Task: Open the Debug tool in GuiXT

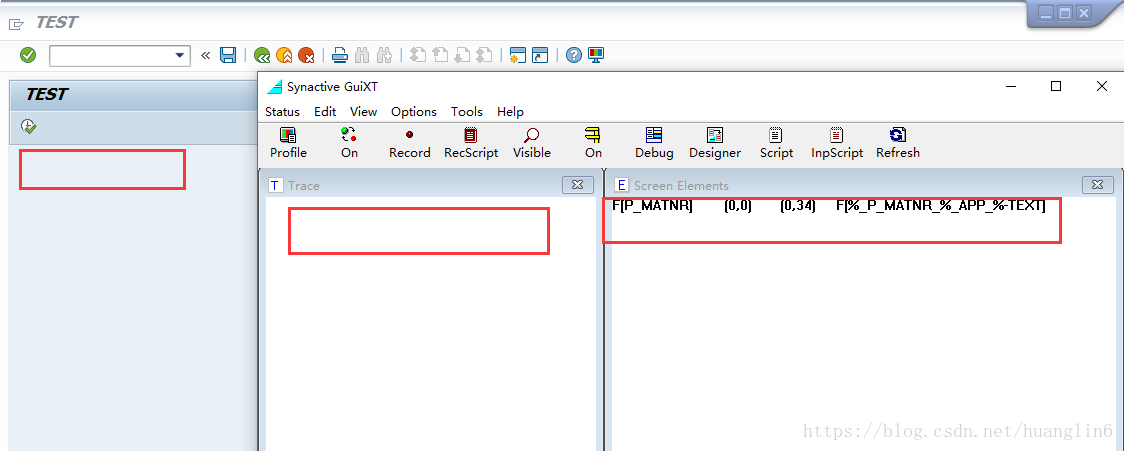Action: tap(654, 143)
